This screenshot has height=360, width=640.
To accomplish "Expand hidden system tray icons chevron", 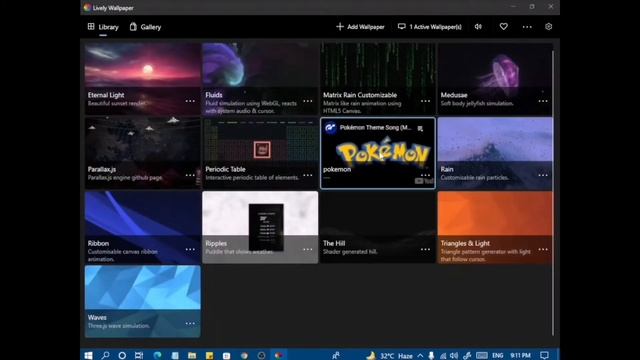I will (x=420, y=356).
